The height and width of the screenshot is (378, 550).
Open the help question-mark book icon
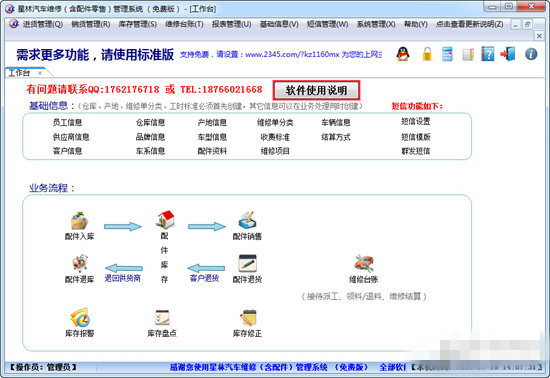(488, 54)
